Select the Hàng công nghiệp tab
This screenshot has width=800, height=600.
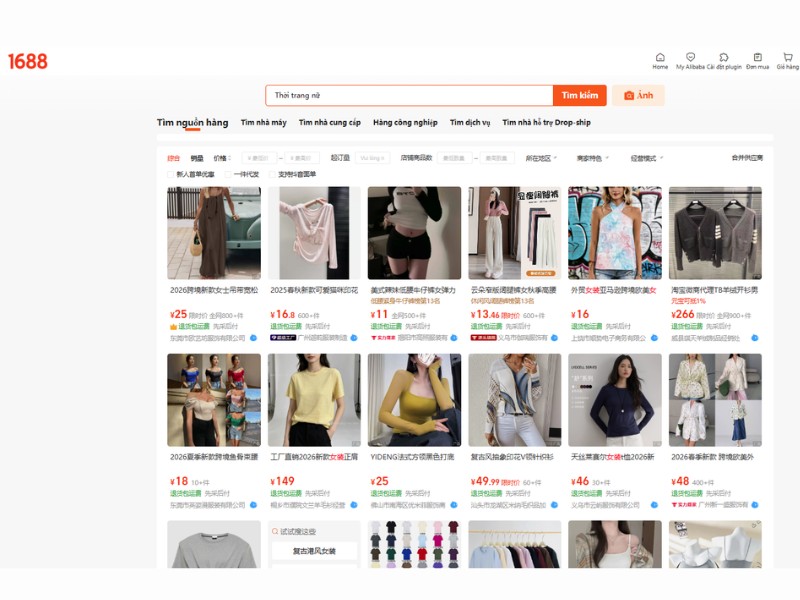point(405,123)
